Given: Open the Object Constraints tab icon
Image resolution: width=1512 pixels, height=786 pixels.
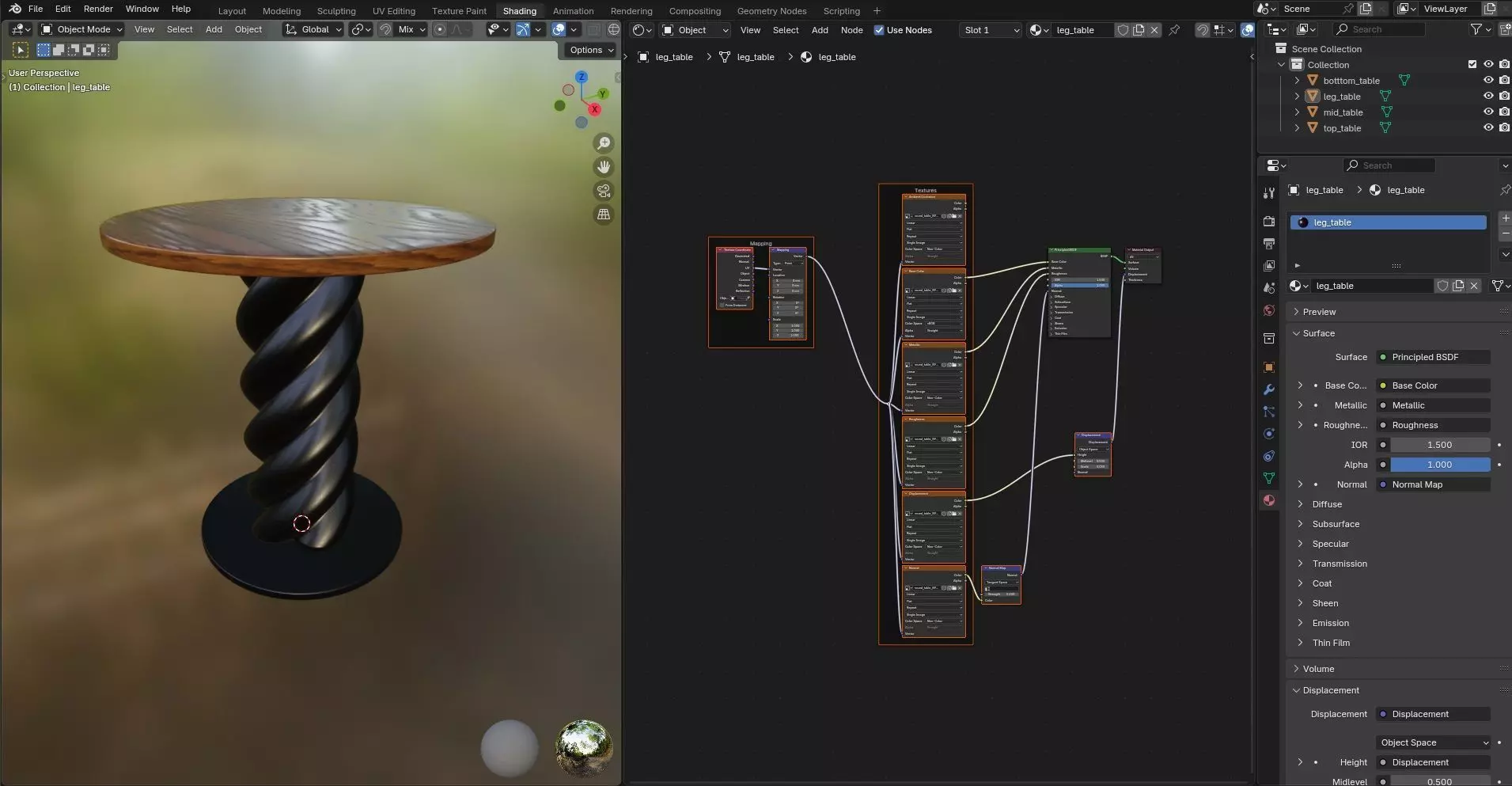Looking at the screenshot, I should pos(1269,456).
